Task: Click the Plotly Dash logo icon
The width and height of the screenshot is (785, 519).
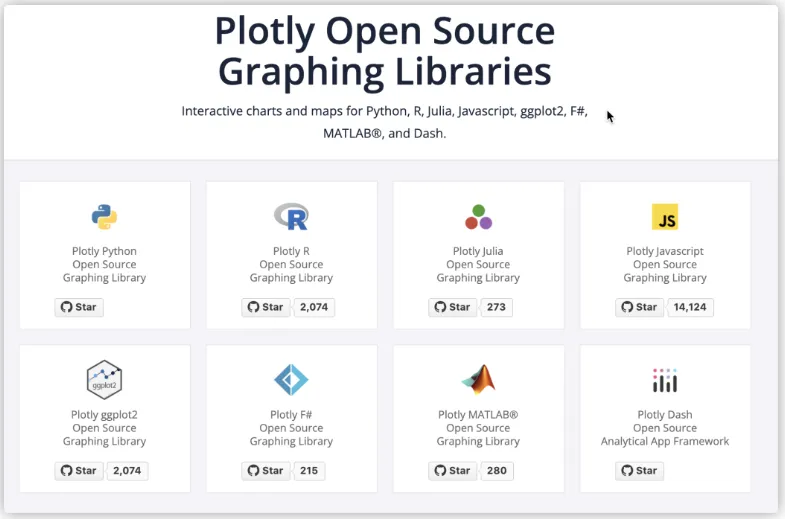Action: point(665,380)
